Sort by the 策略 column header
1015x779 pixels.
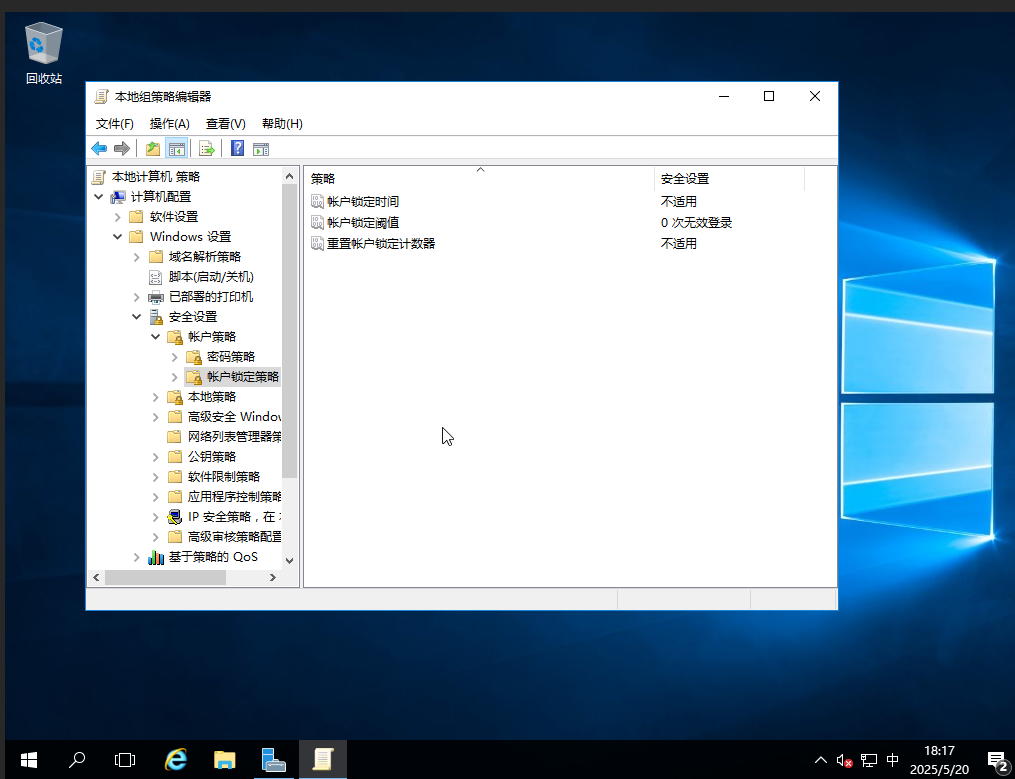(479, 179)
